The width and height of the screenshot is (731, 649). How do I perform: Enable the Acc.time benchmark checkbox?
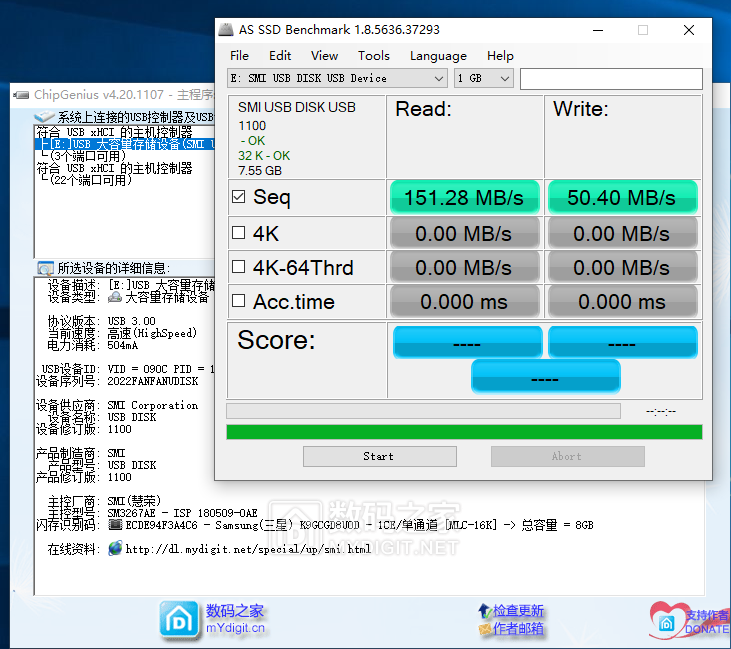(x=238, y=301)
